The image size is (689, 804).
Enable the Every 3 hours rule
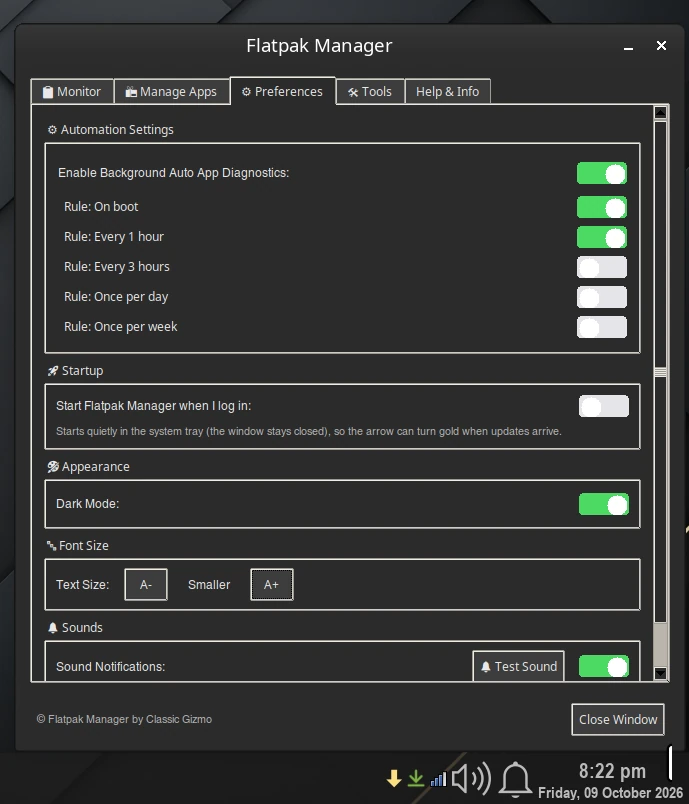602,267
